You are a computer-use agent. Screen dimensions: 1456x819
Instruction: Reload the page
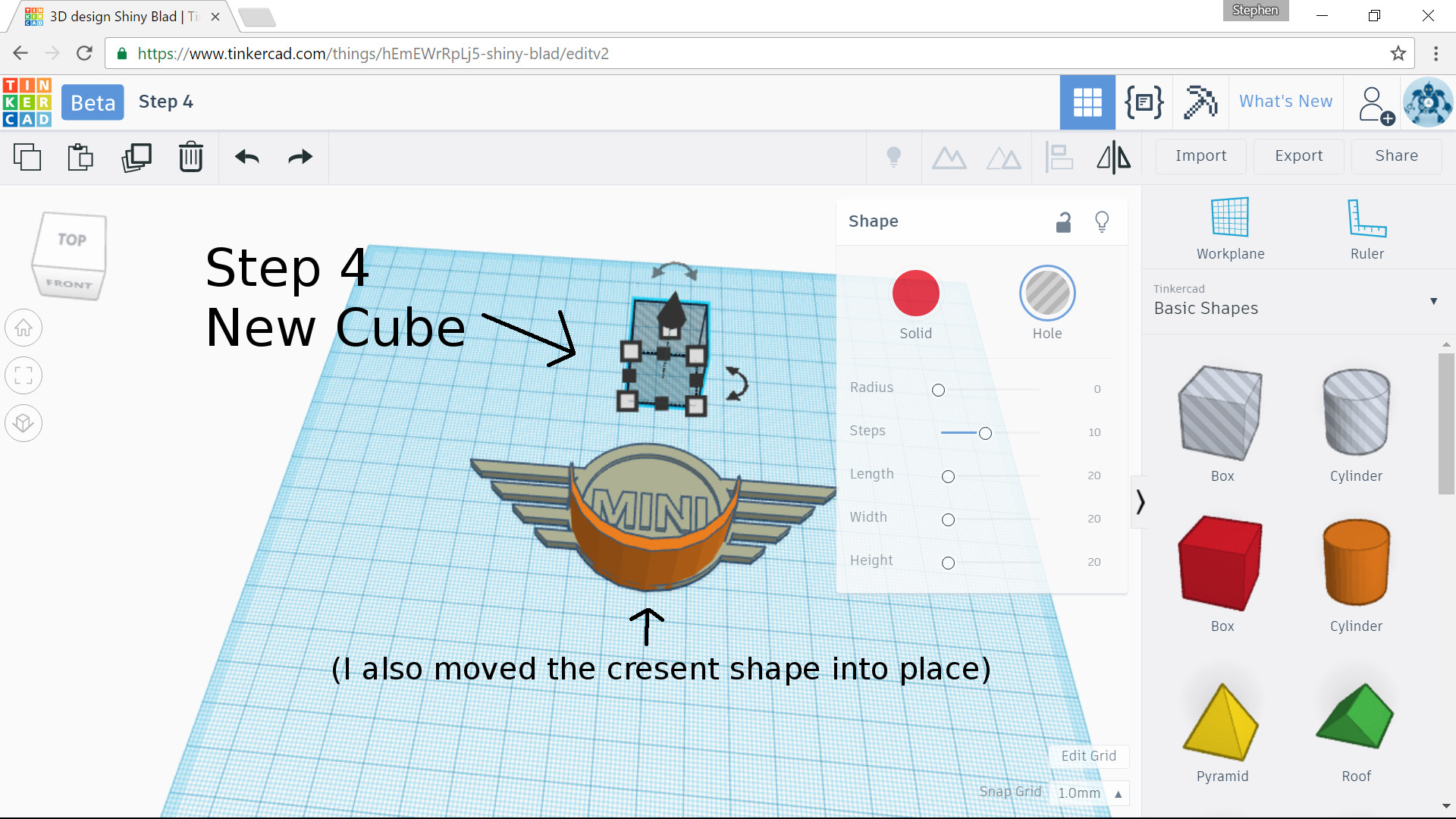(x=84, y=53)
